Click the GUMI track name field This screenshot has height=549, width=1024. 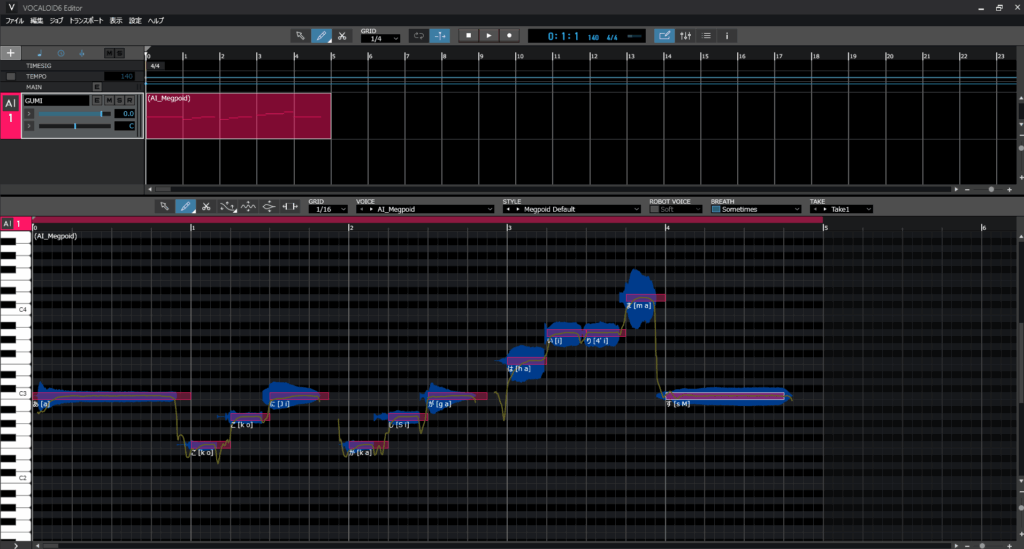[x=56, y=101]
